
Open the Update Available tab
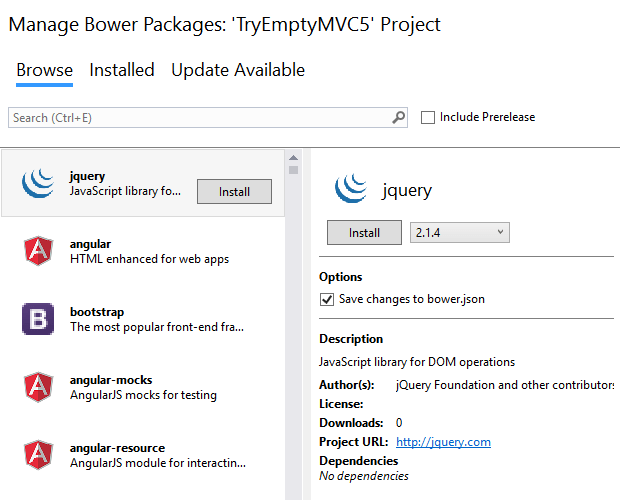point(238,70)
